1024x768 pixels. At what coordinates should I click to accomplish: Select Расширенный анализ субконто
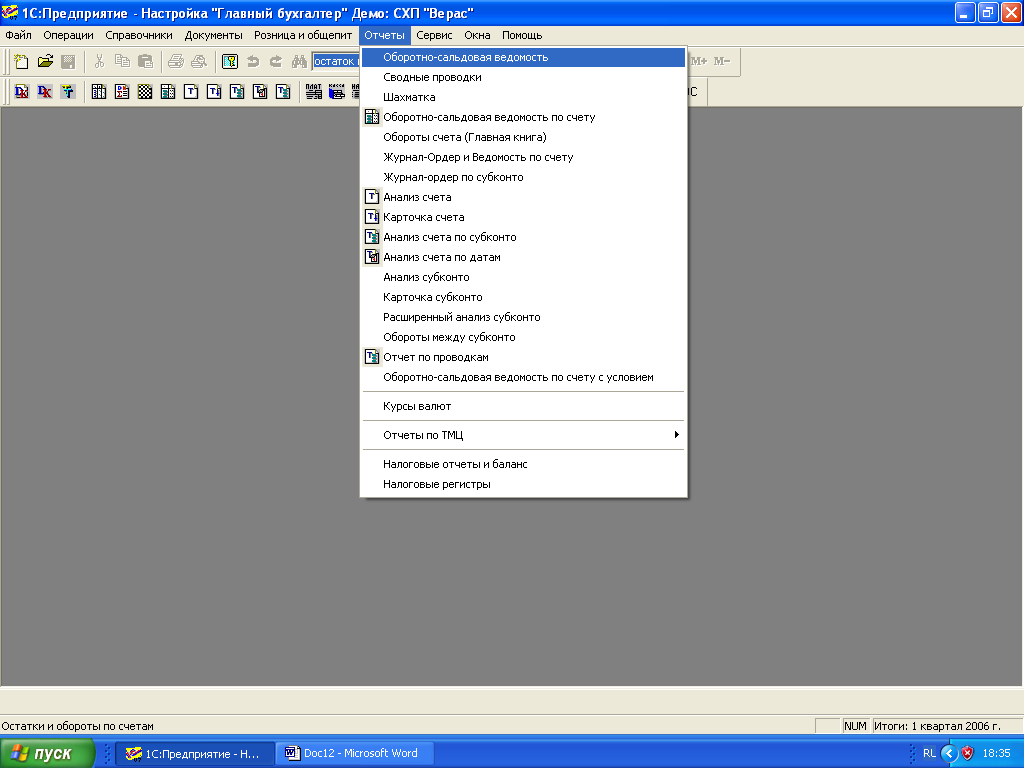point(523,317)
